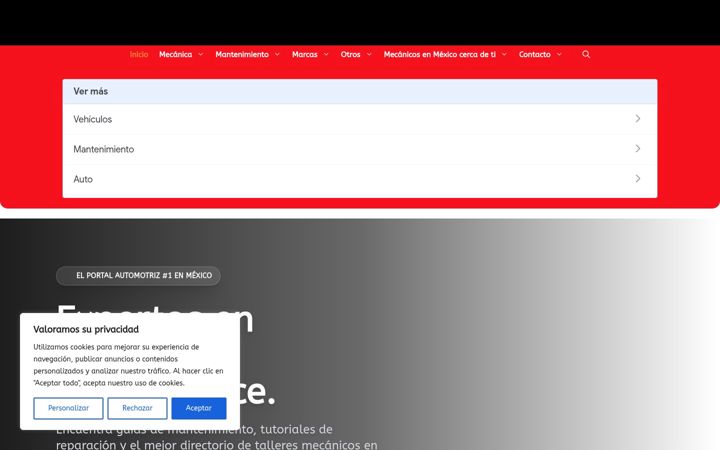Click the Ver más header
This screenshot has height=450, width=720.
(x=360, y=91)
